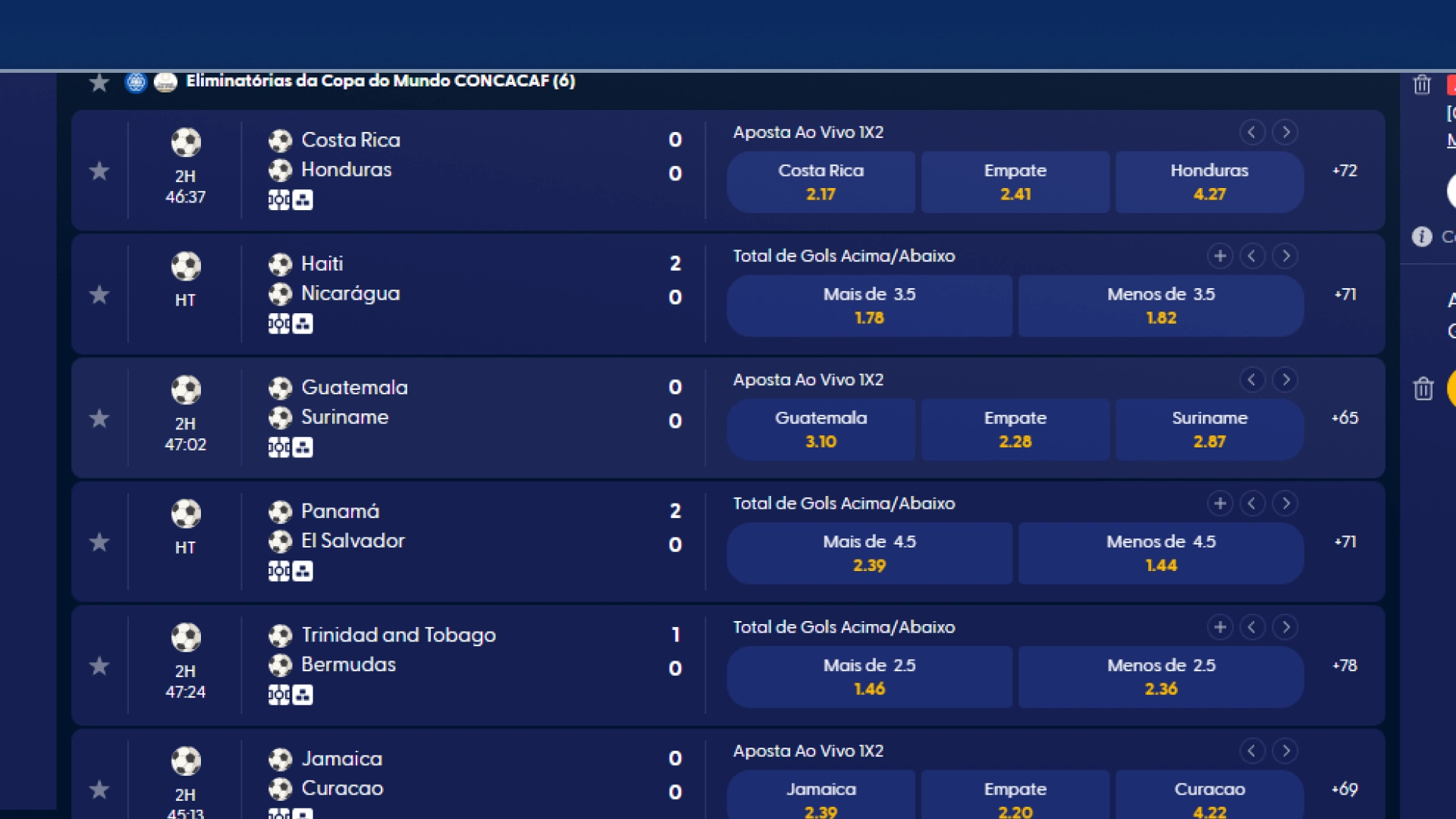Screen dimensions: 1456x819
Task: Click the info icon in the bet slip panel
Action: 1422,237
